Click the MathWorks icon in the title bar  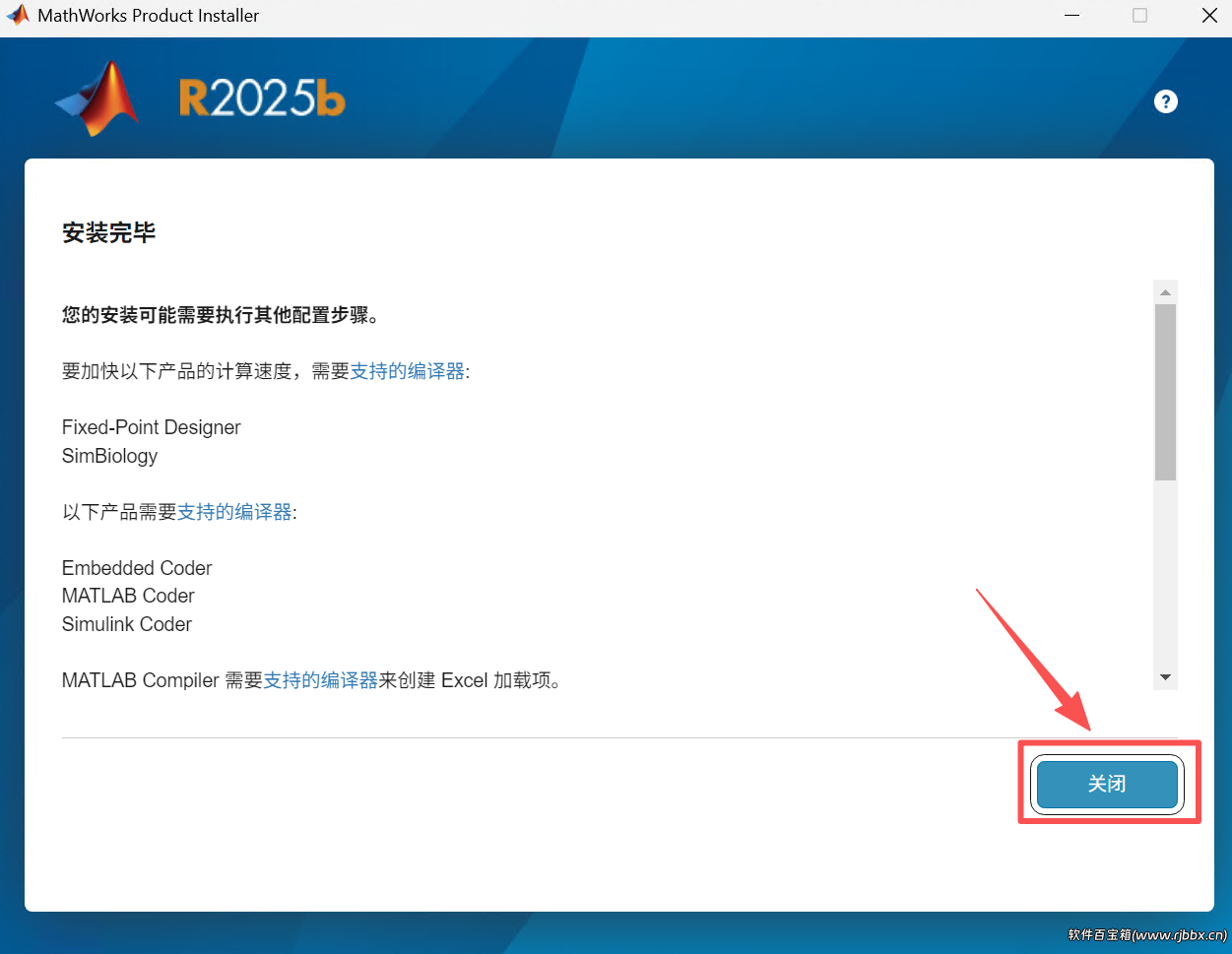18,15
